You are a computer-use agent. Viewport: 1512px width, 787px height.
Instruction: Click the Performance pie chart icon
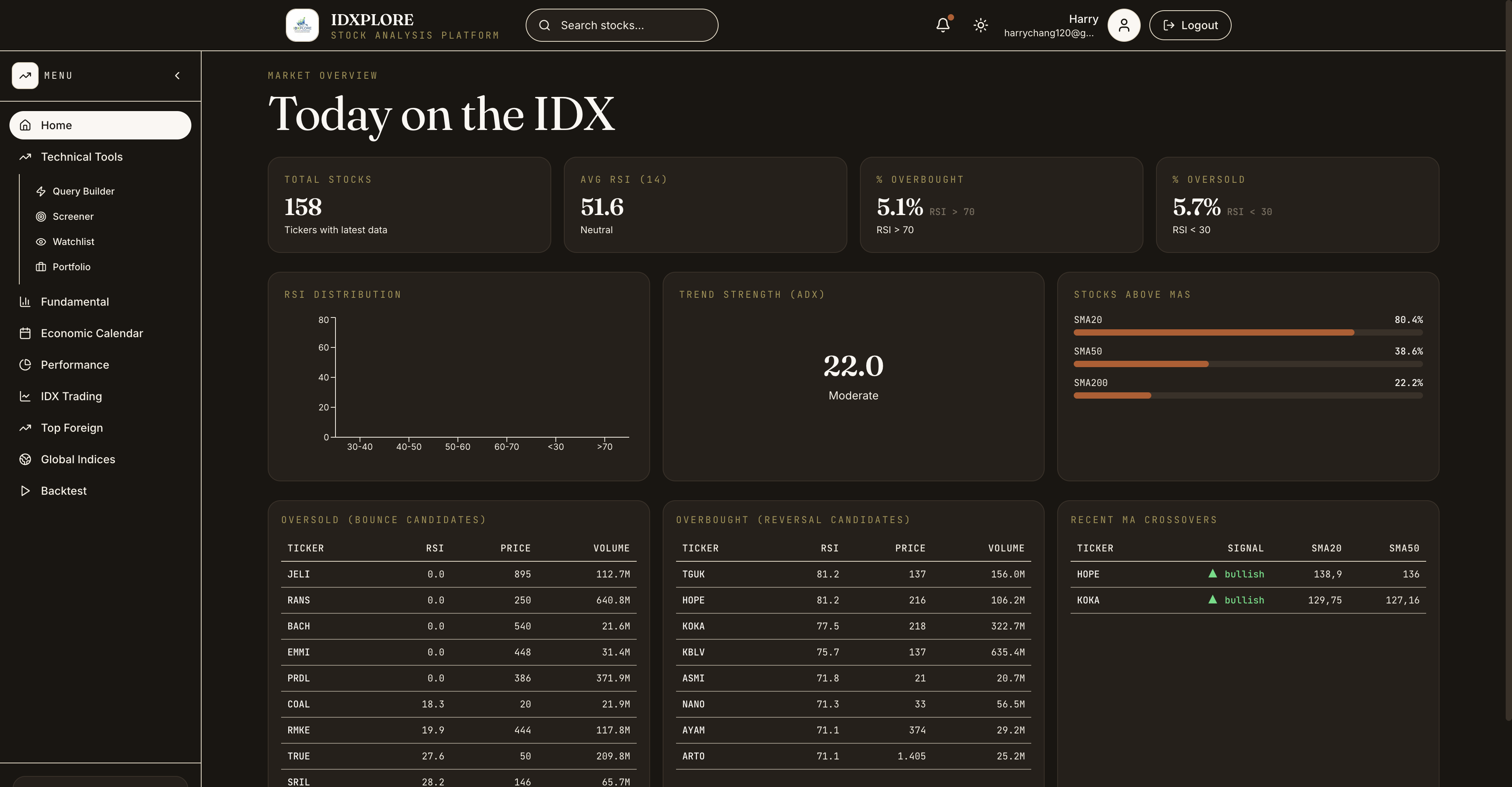[25, 365]
